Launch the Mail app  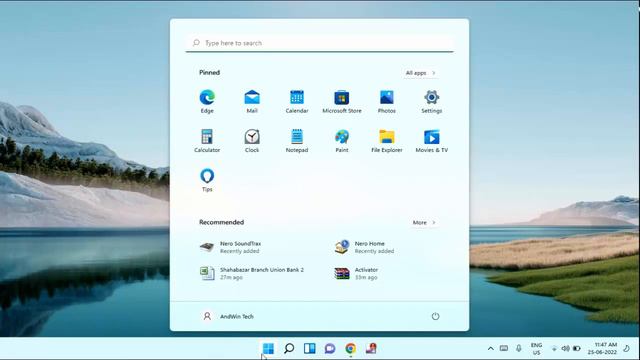pyautogui.click(x=252, y=101)
